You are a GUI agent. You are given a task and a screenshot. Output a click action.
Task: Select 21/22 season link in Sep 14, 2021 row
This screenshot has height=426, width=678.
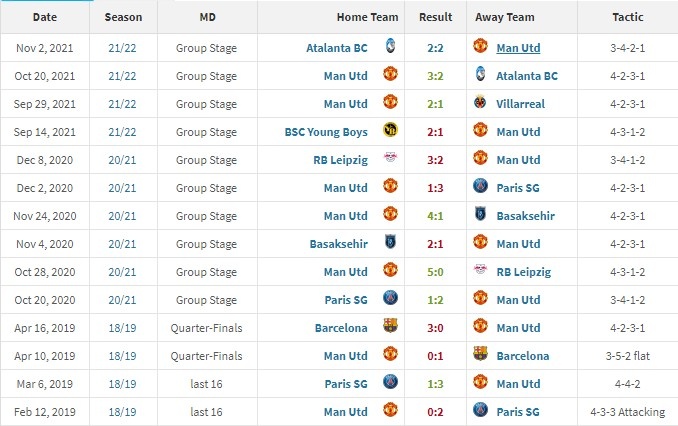(122, 132)
